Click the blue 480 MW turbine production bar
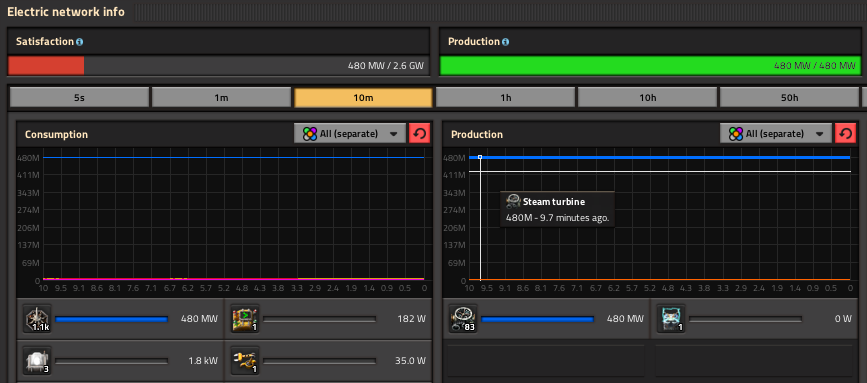Viewport: 867px width, 383px height. pyautogui.click(x=537, y=319)
